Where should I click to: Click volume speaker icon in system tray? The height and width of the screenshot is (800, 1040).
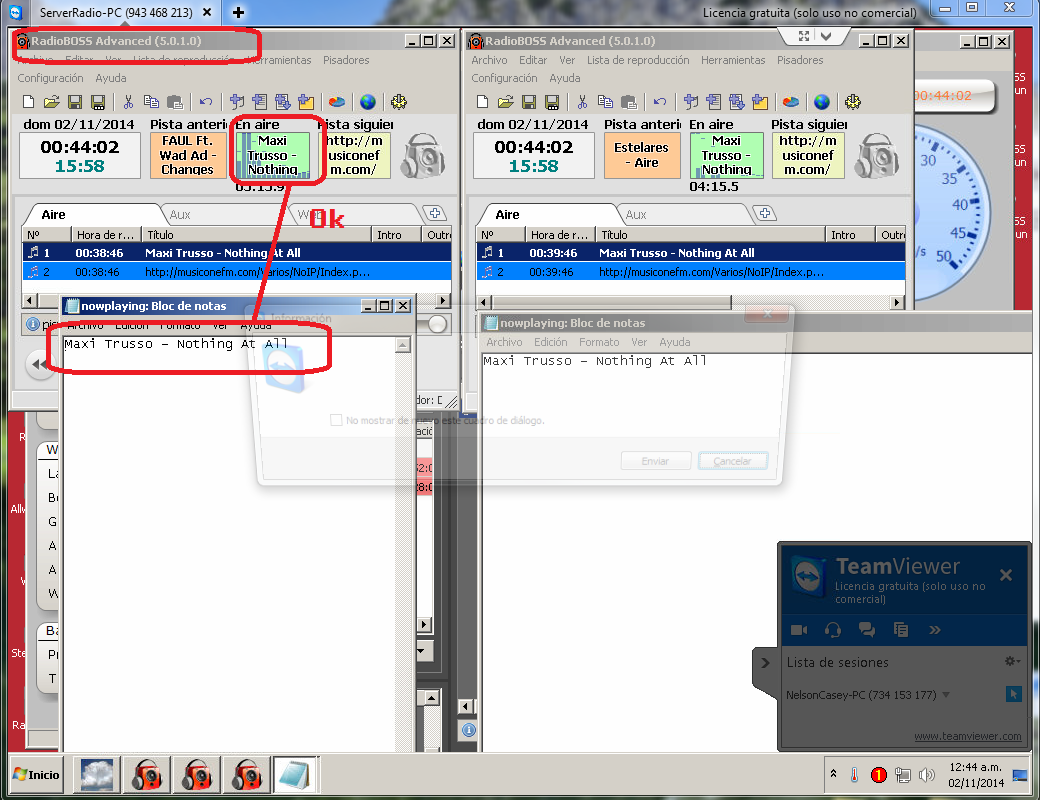[927, 774]
